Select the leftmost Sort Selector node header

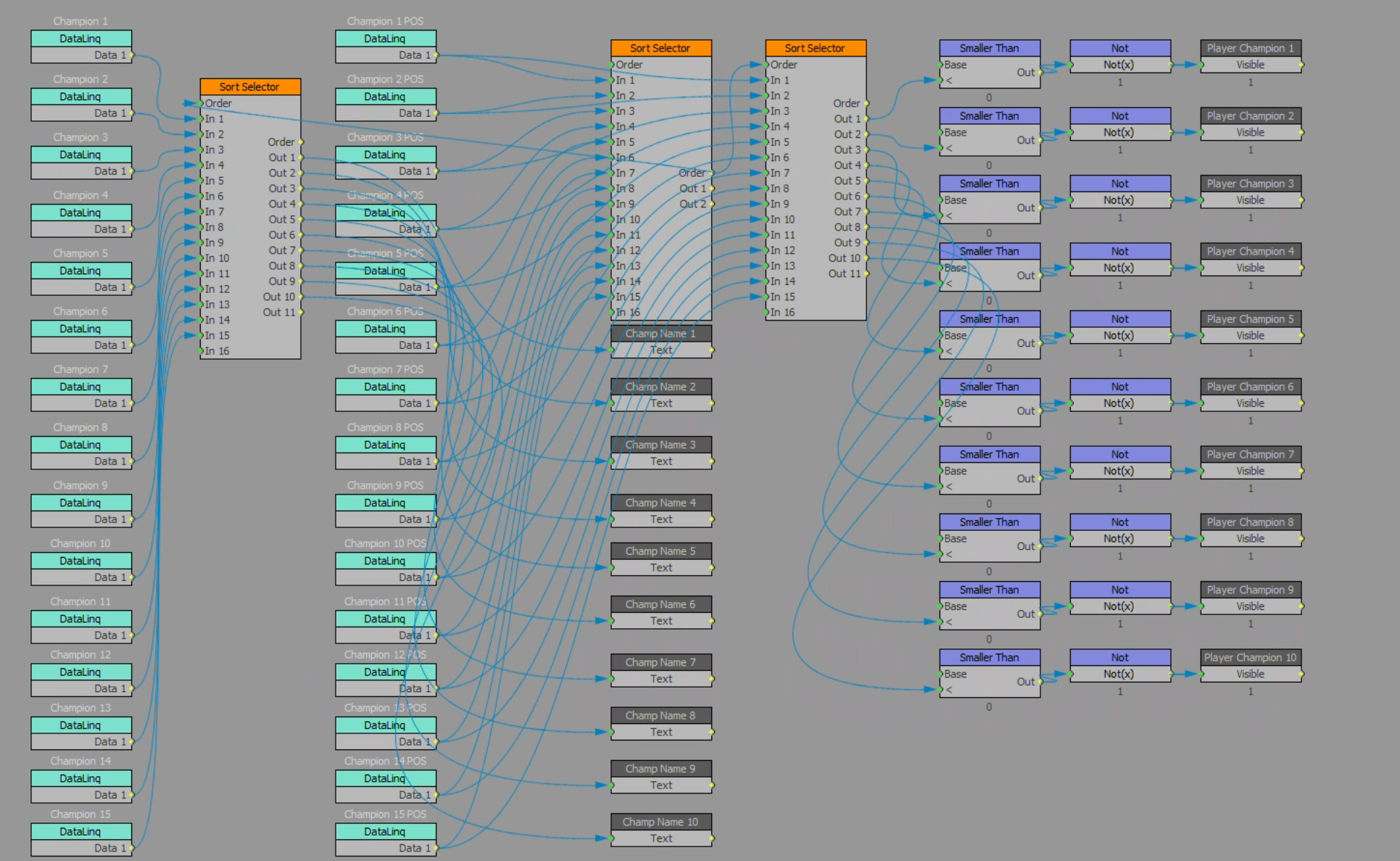[249, 86]
